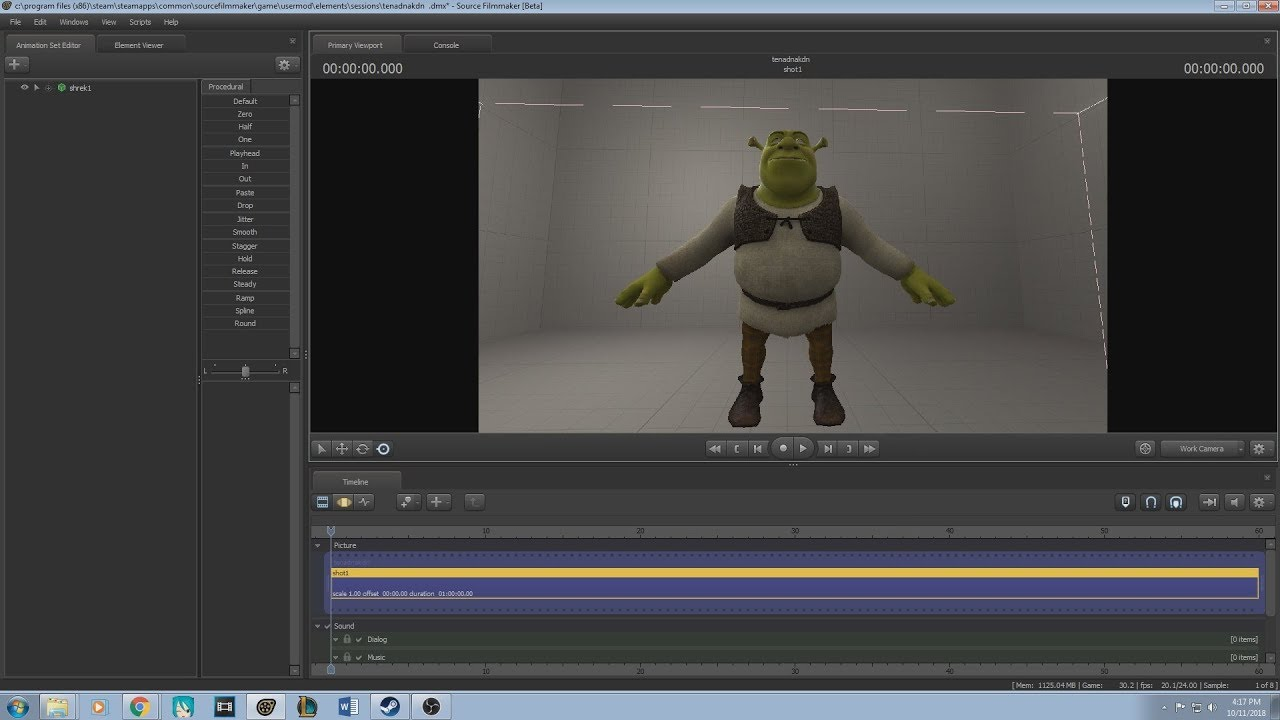The width and height of the screenshot is (1280, 720).
Task: Toggle visibility eye for shrek1
Action: coord(24,87)
